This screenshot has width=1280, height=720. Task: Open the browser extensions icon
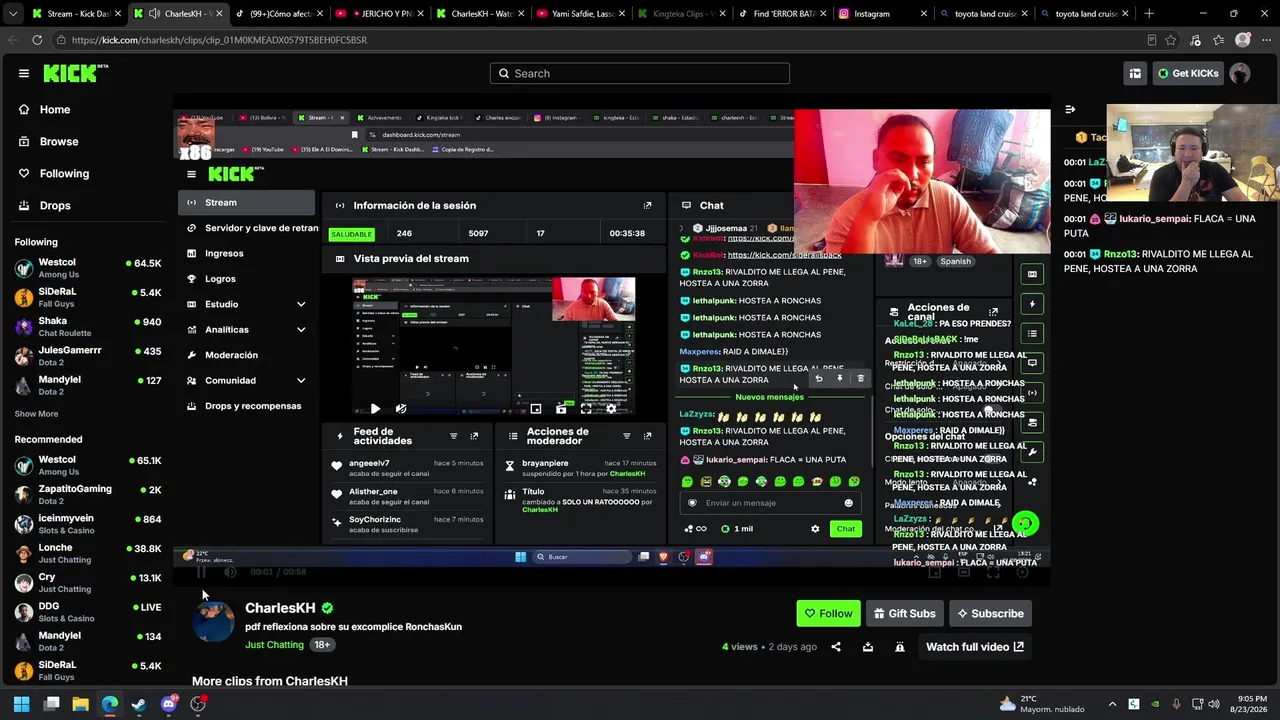(1195, 40)
